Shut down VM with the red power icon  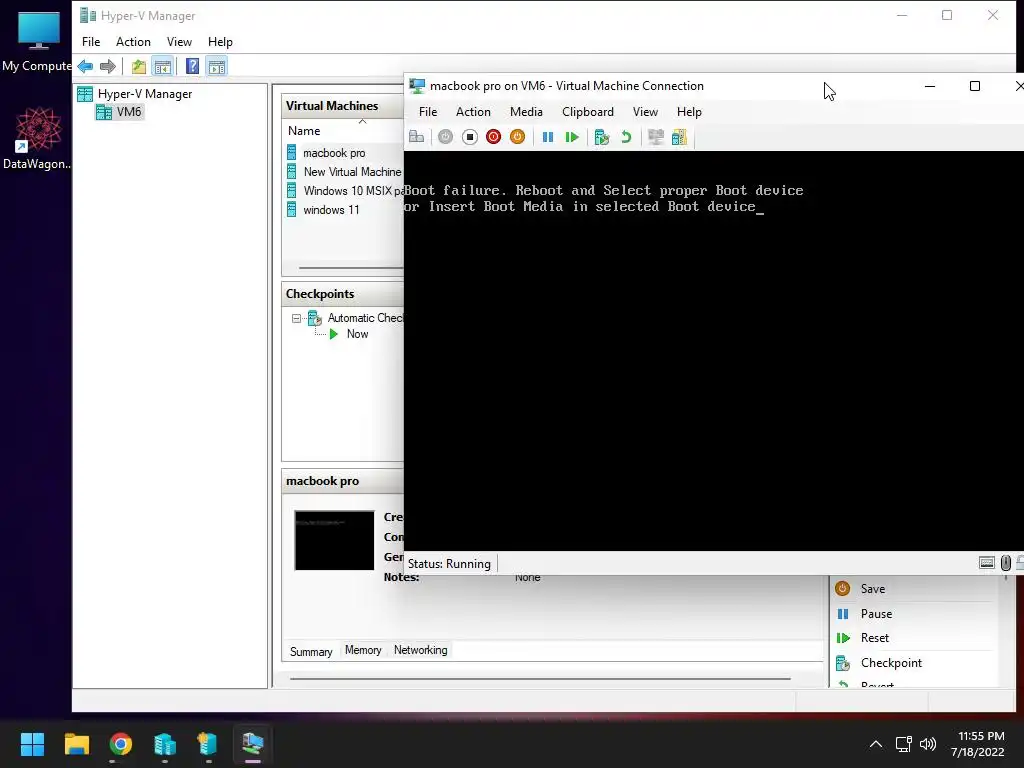tap(494, 137)
